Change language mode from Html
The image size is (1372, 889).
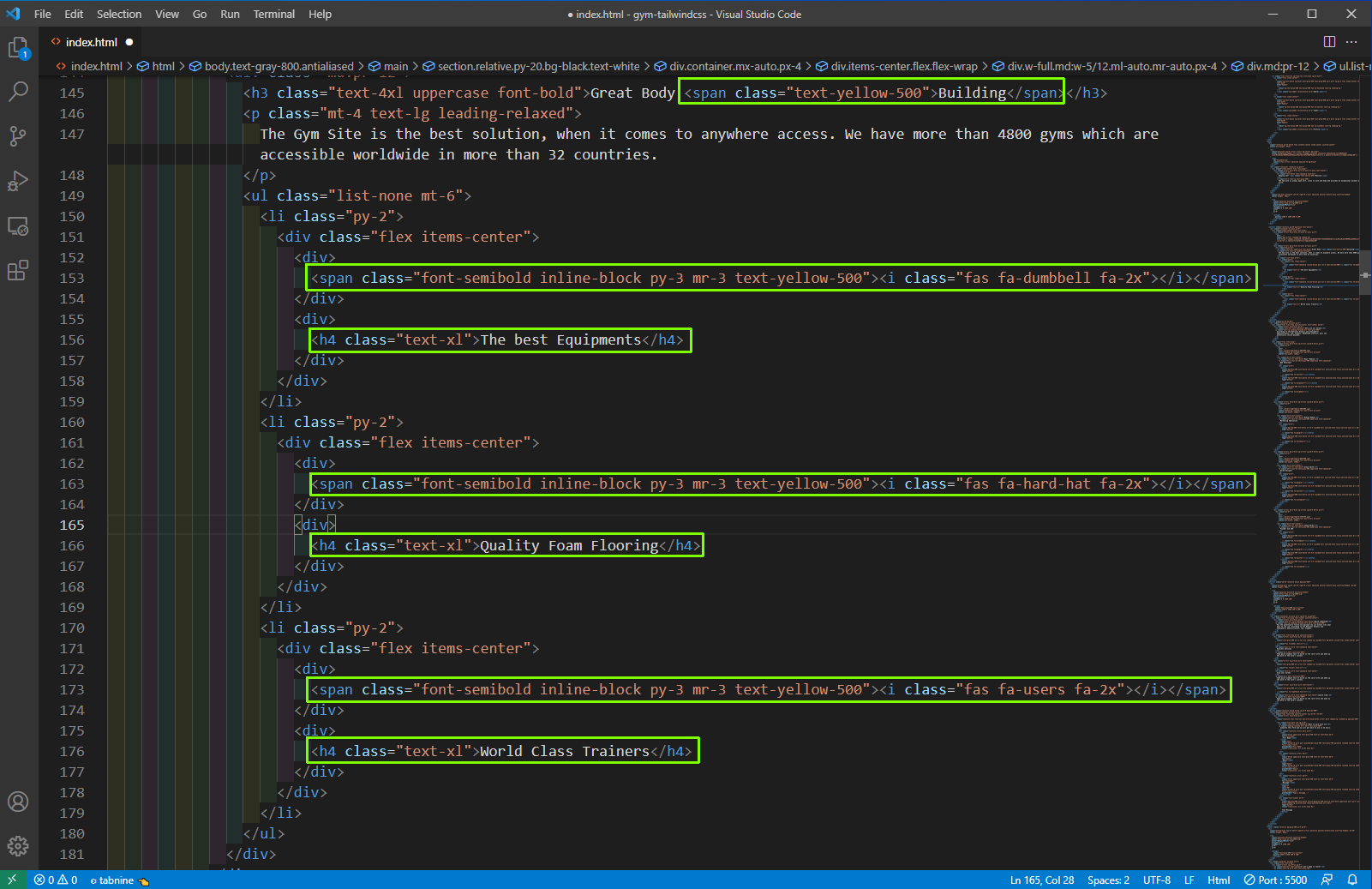pos(1219,880)
